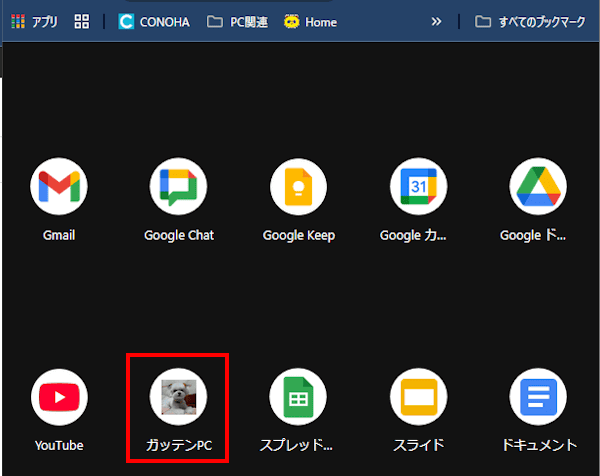This screenshot has width=600, height=476.
Task: Click the Google カ... text label
Action: [413, 235]
